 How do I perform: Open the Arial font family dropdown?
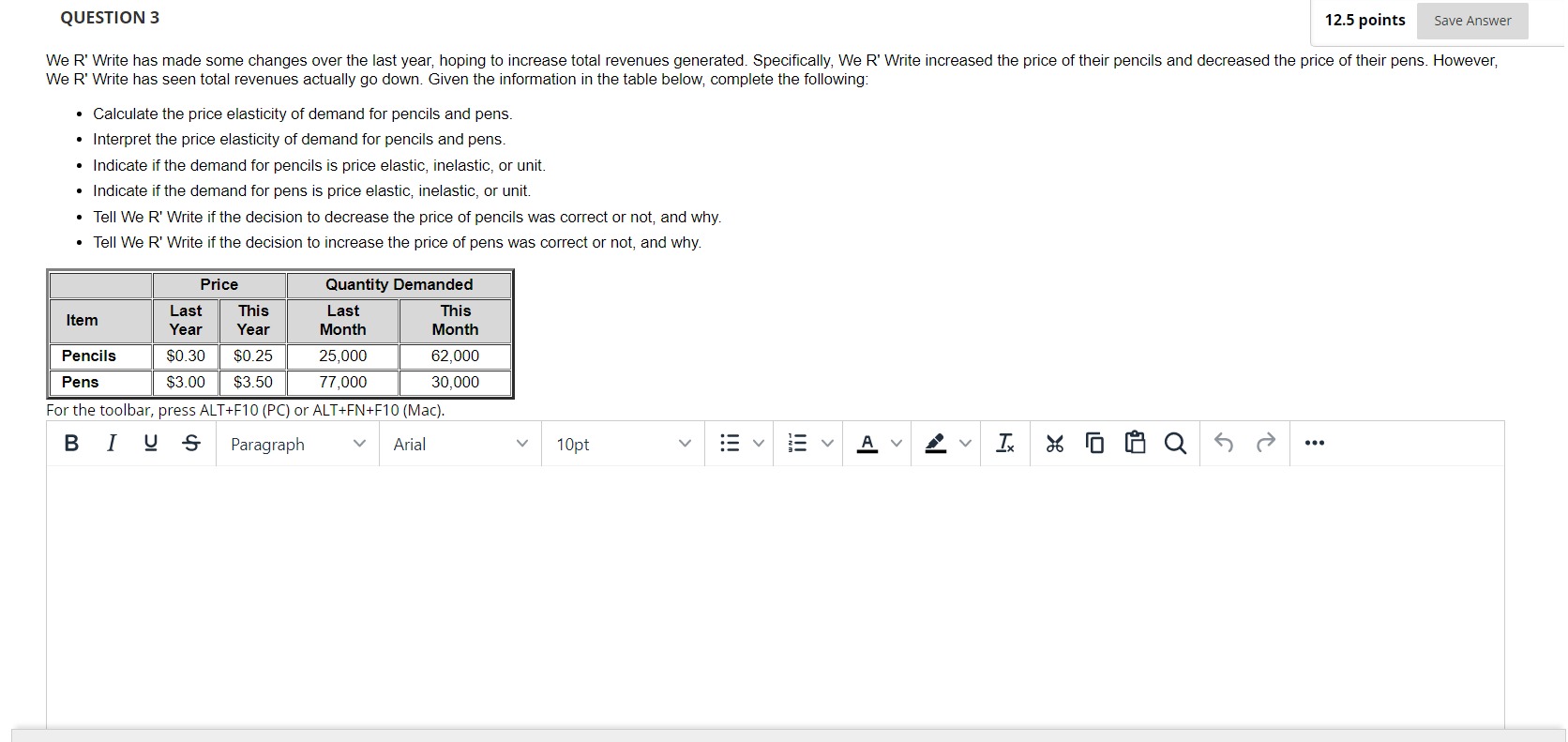pyautogui.click(x=460, y=444)
